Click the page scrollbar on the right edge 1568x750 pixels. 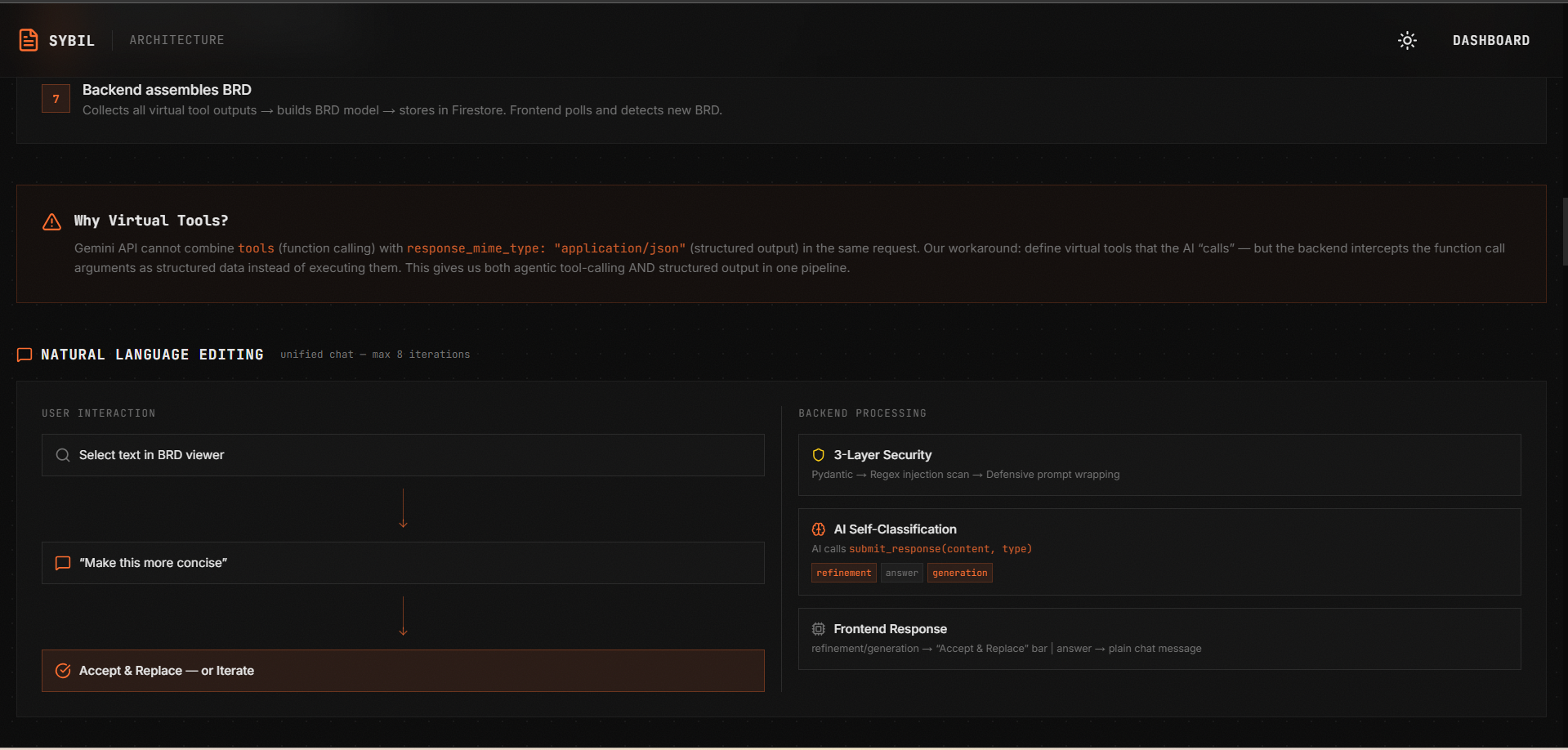1564,231
